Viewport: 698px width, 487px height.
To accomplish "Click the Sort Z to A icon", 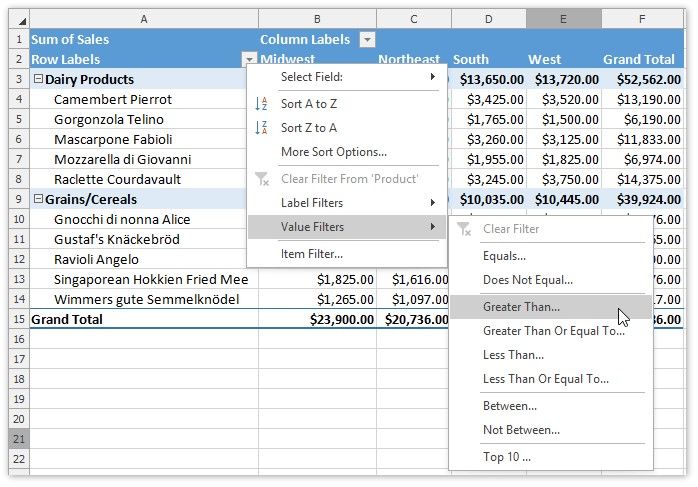I will click(262, 128).
